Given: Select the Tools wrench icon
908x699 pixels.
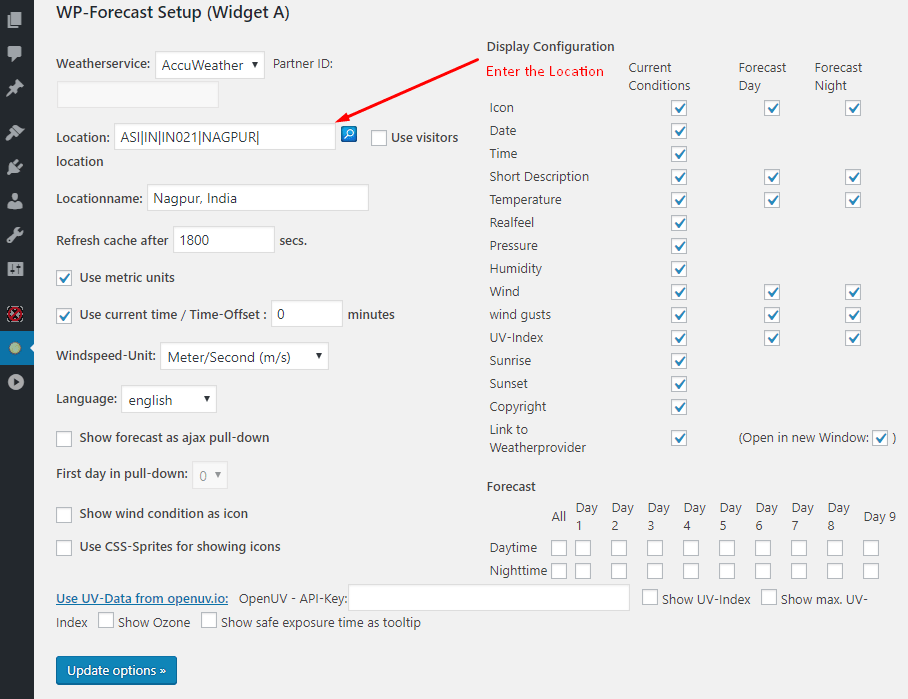Looking at the screenshot, I should click(x=17, y=234).
